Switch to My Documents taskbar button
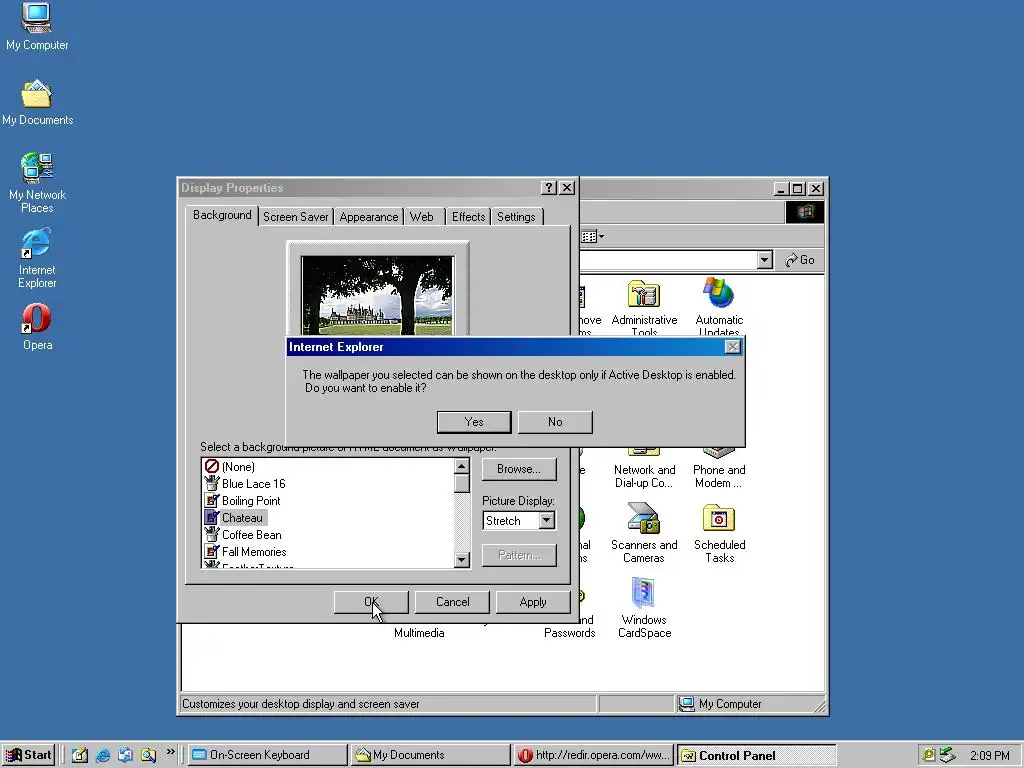 tap(430, 755)
